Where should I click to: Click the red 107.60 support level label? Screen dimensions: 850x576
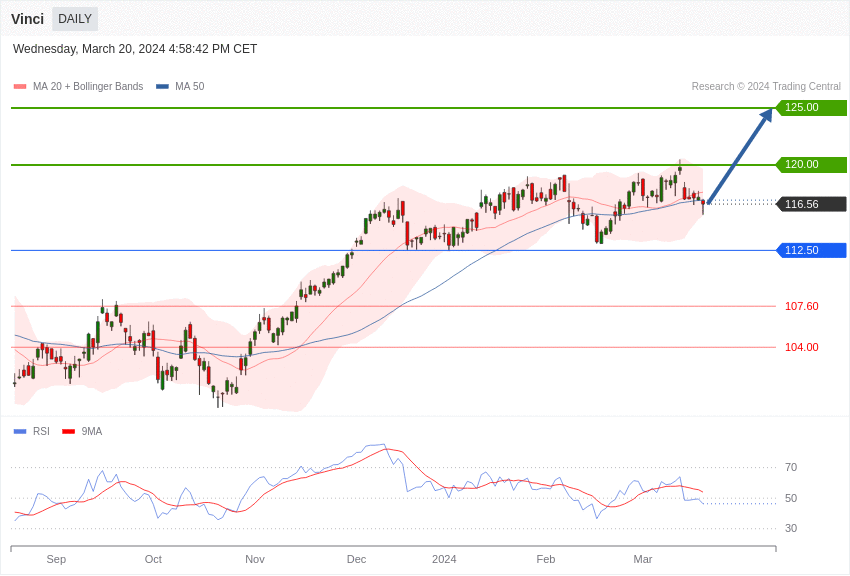[801, 307]
